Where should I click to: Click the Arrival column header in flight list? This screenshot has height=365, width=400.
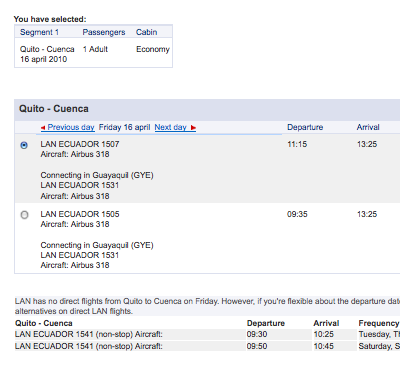368,127
